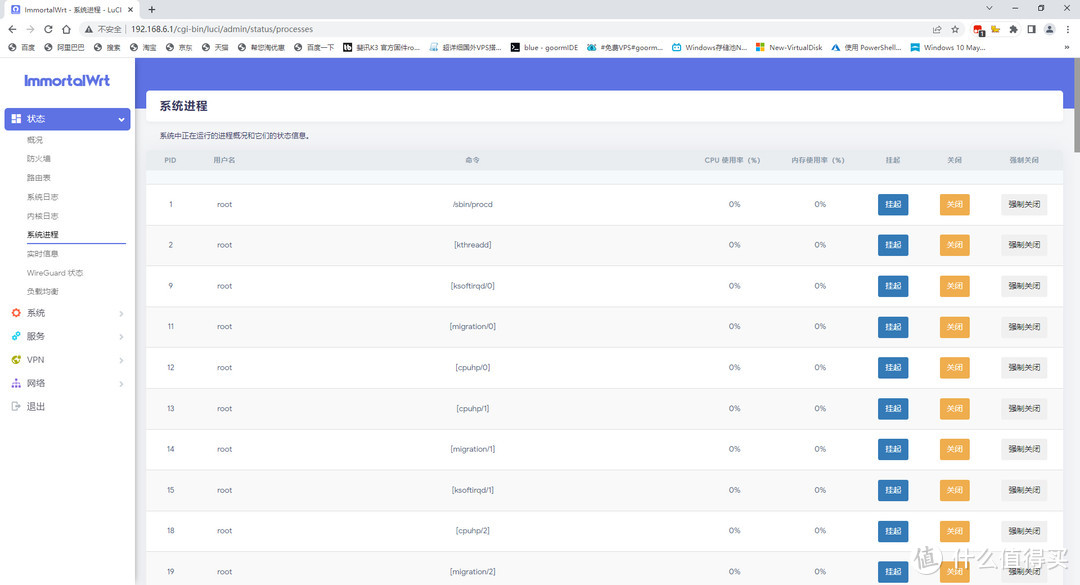The height and width of the screenshot is (585, 1080).
Task: Click 关闭 for /sbin/procd process
Action: point(955,205)
